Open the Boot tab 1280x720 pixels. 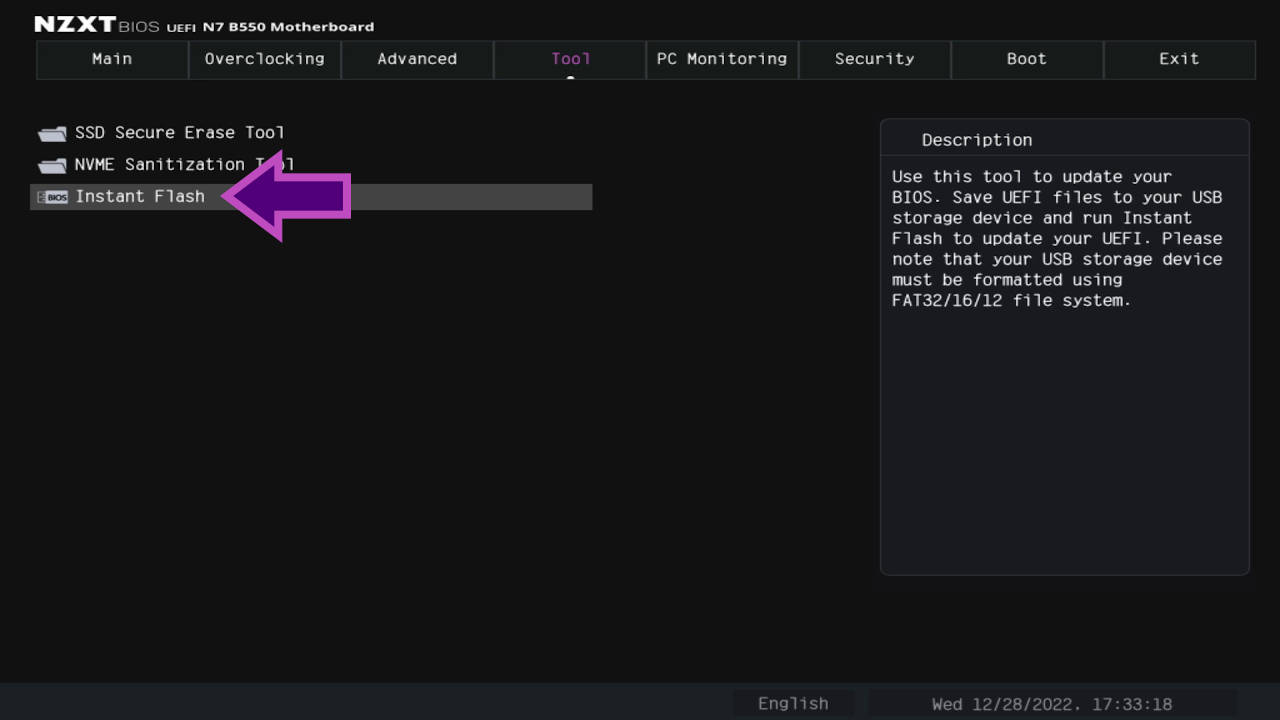(x=1027, y=59)
